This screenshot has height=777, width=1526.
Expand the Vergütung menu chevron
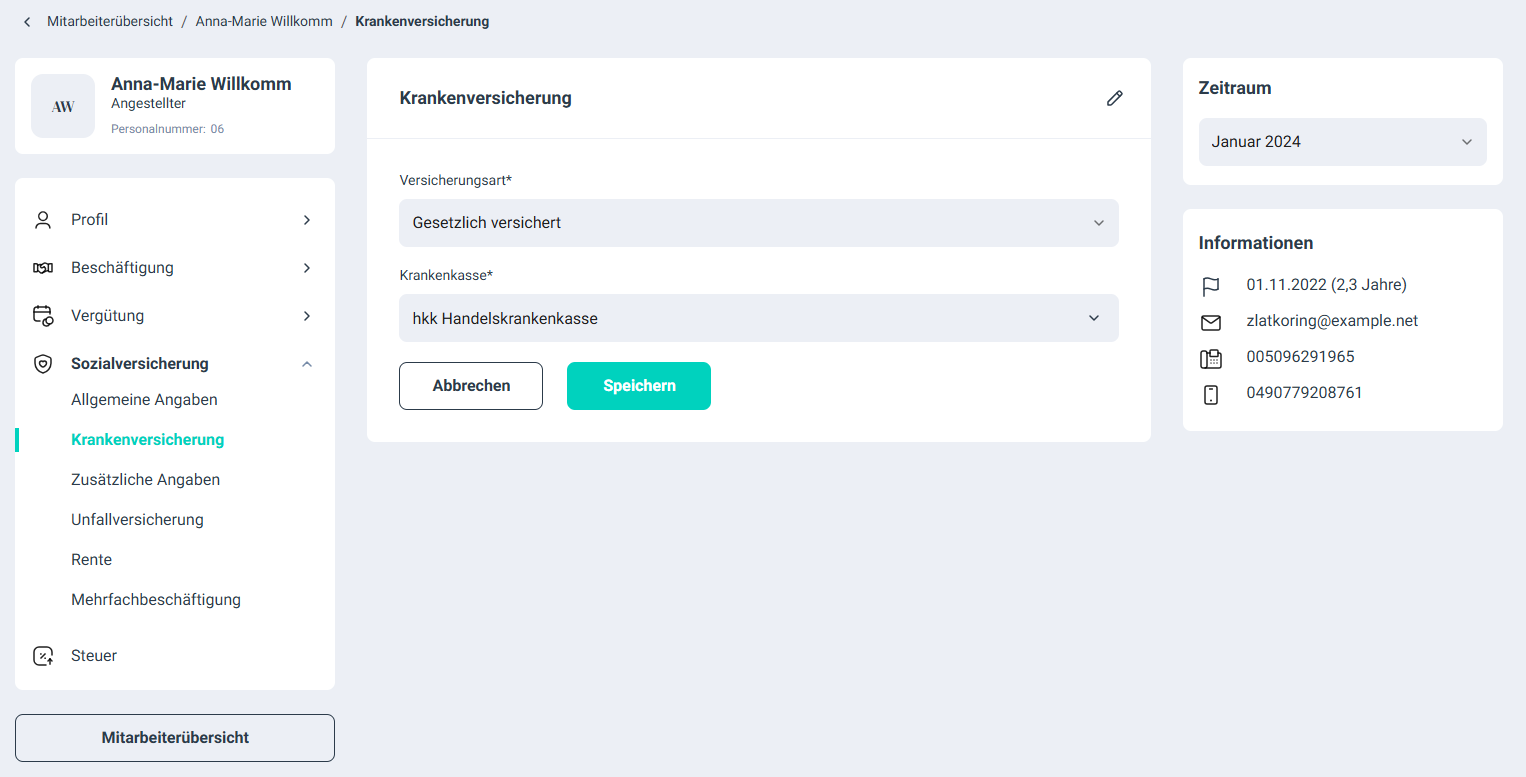[x=307, y=316]
